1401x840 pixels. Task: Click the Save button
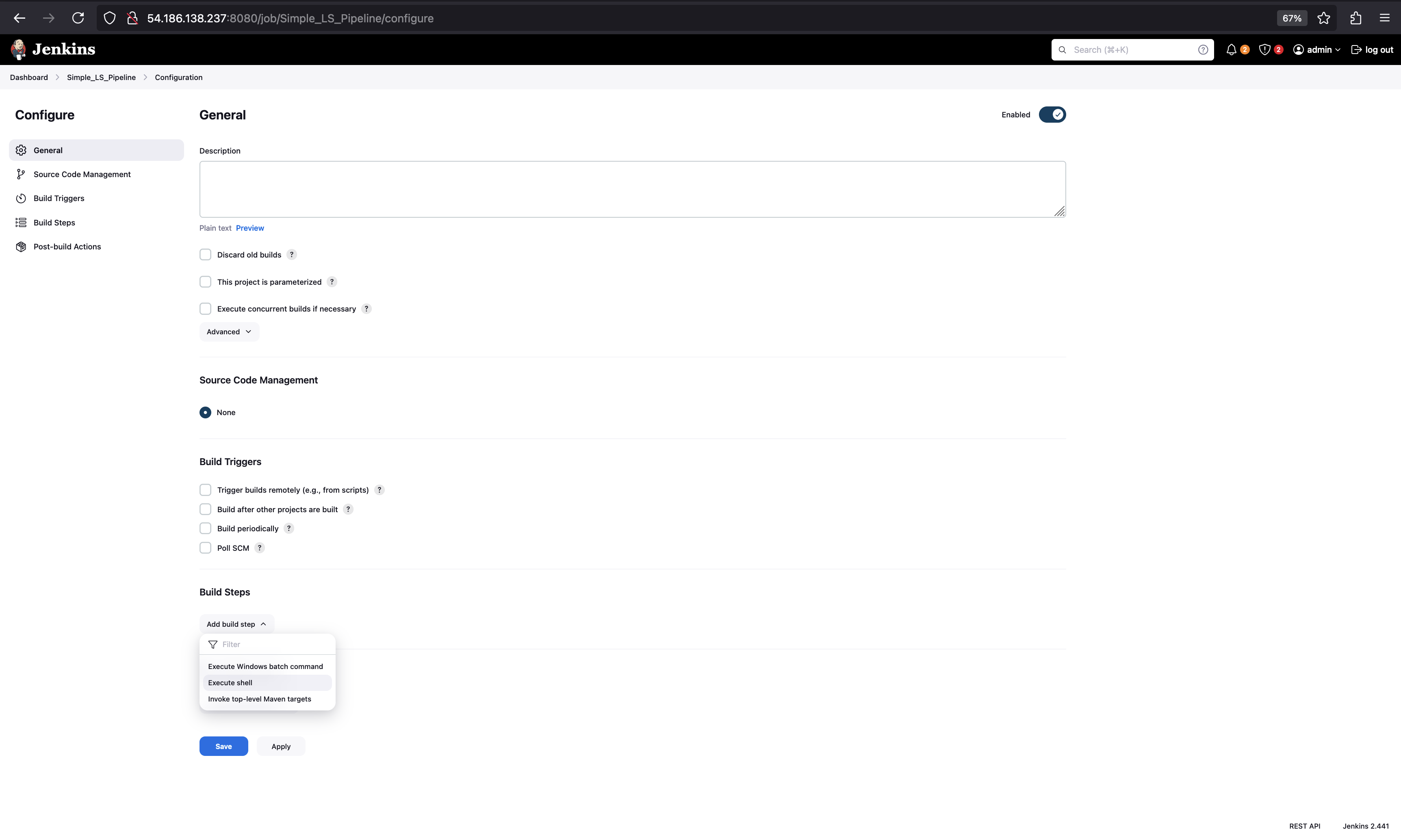point(223,747)
